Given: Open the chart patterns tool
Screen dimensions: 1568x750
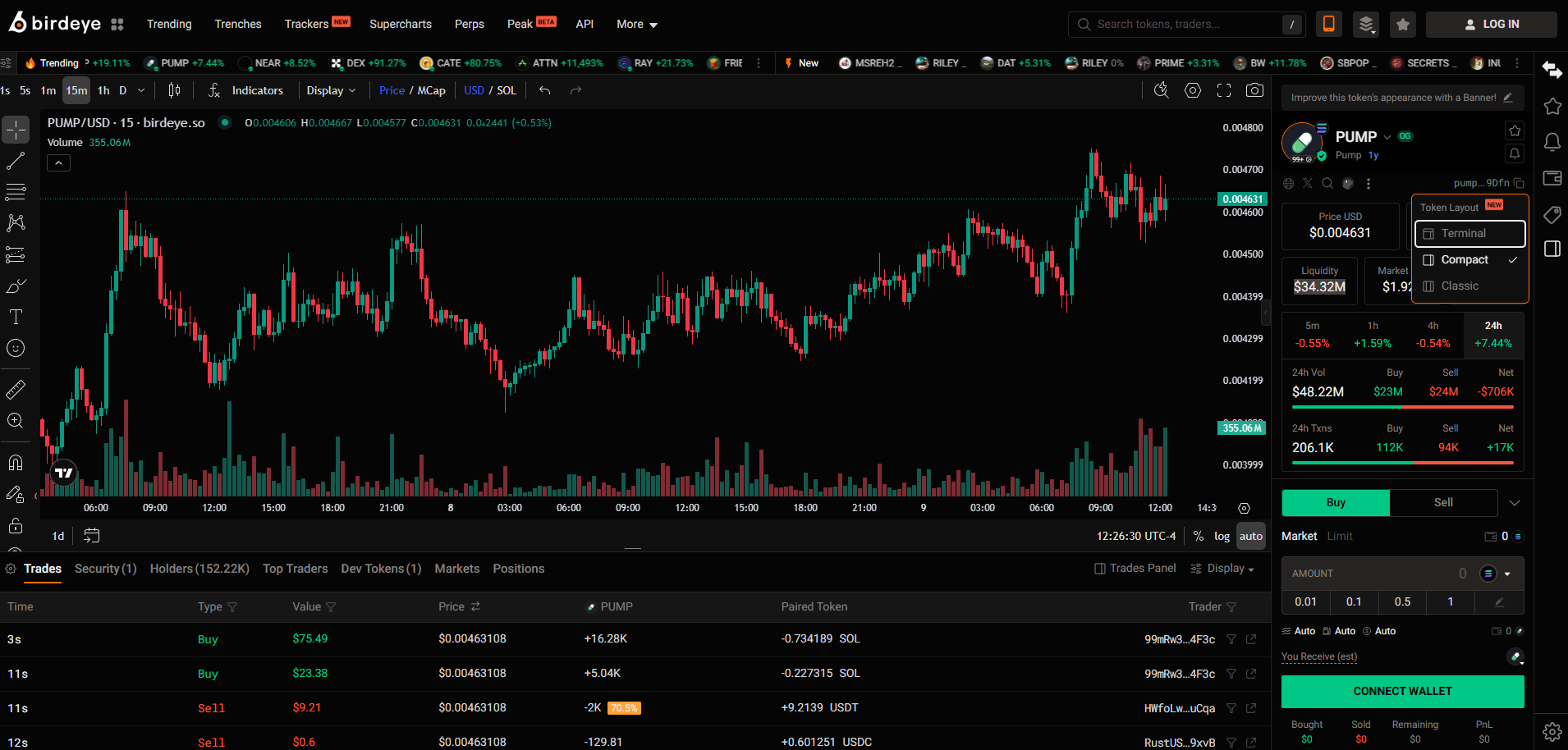Looking at the screenshot, I should click(16, 223).
